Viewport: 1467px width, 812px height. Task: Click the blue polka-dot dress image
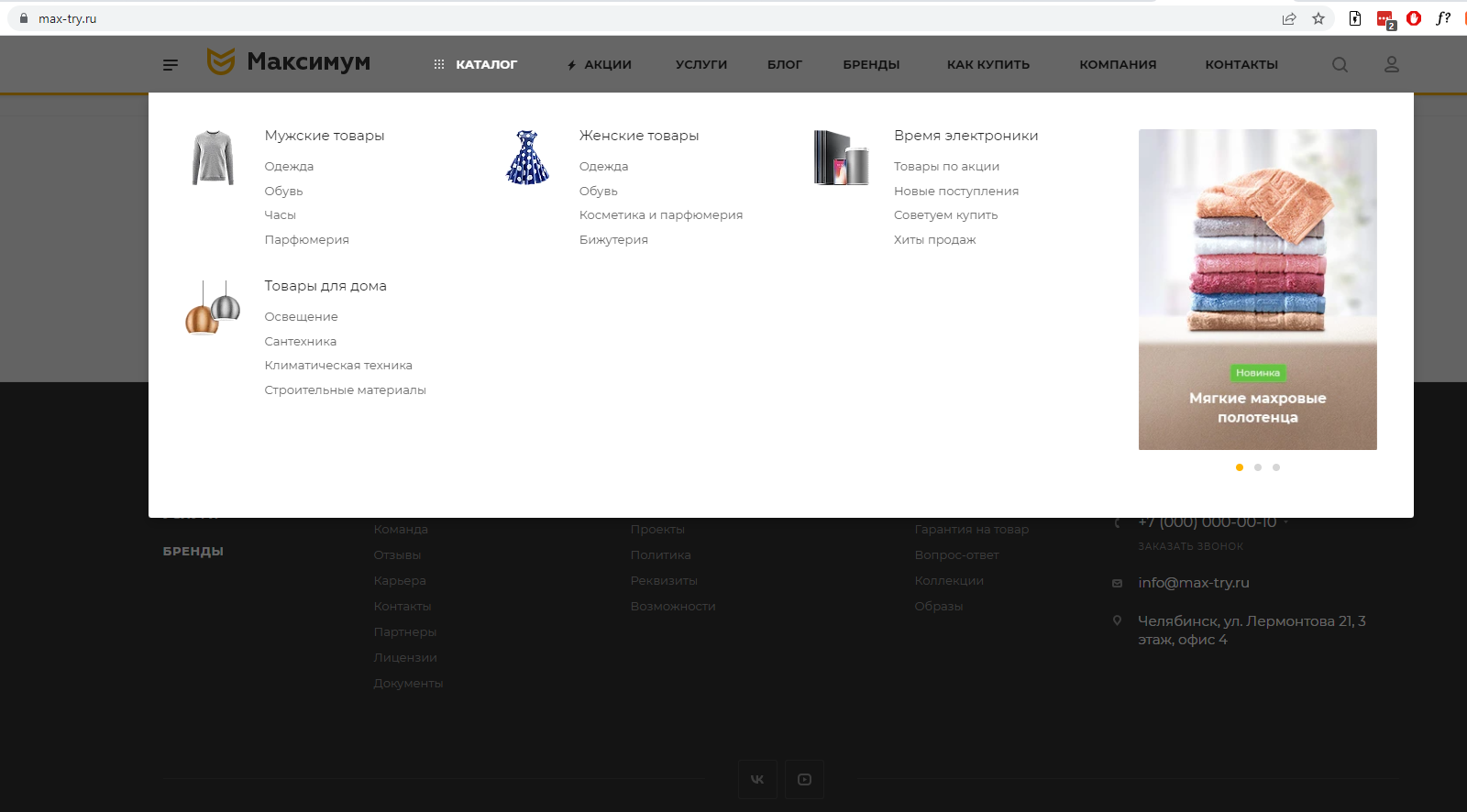(527, 158)
